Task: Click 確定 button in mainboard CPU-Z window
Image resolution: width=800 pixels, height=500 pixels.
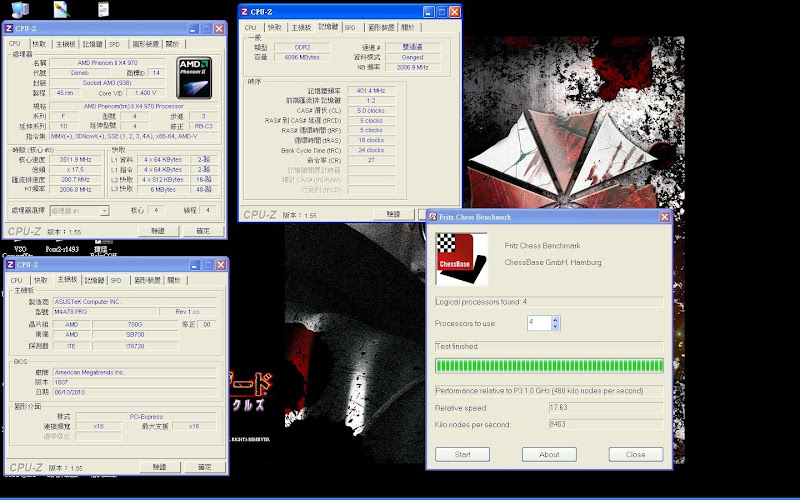Action: [x=205, y=467]
